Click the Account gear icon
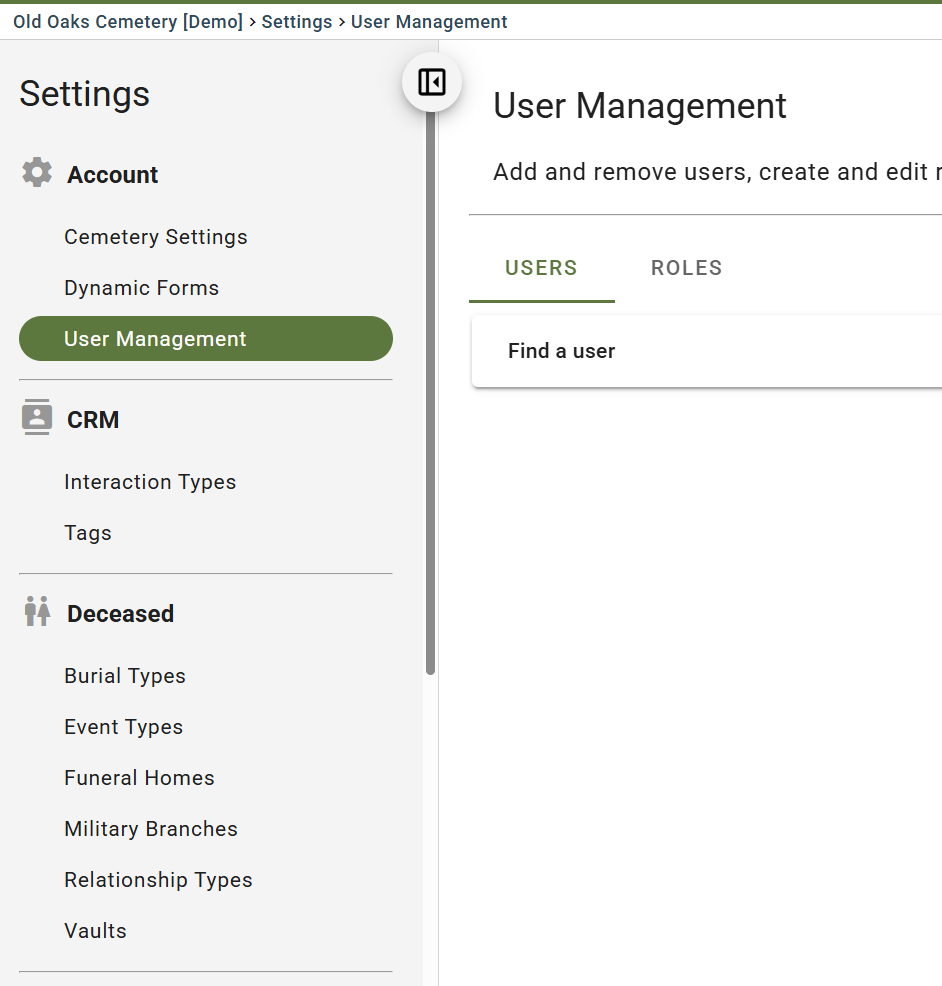Viewport: 942px width, 986px height. pyautogui.click(x=37, y=172)
